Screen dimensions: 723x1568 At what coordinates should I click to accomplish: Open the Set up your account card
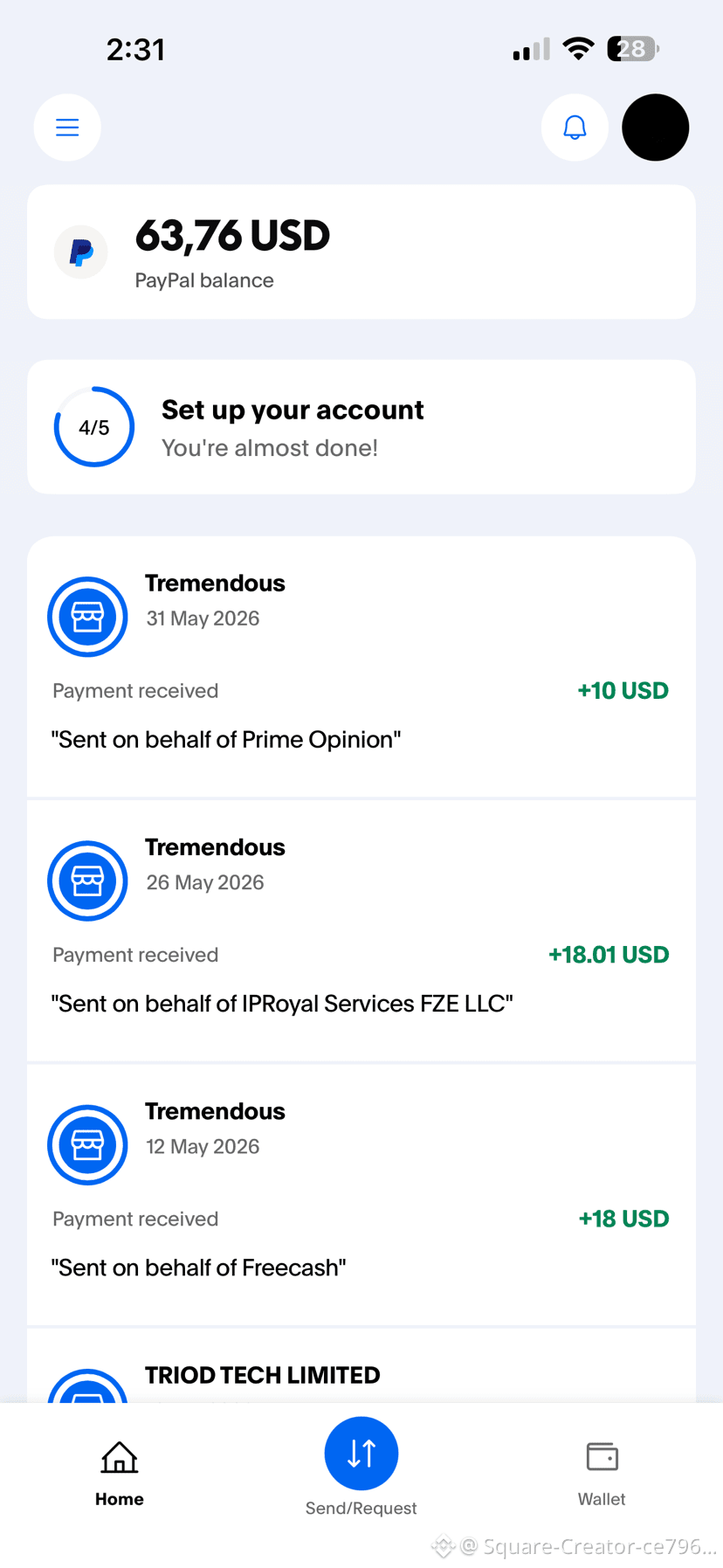(361, 427)
